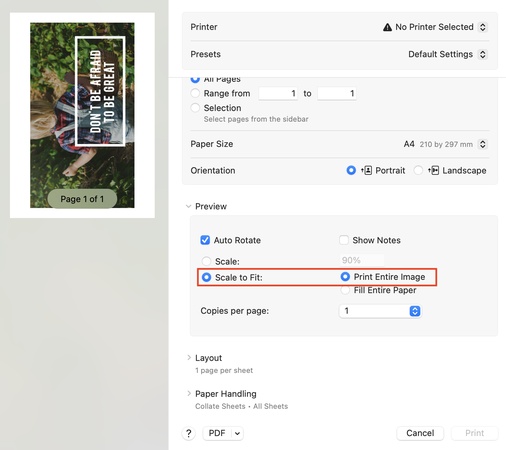Collapse the Preview section
This screenshot has height=450, width=506.
pyautogui.click(x=188, y=206)
